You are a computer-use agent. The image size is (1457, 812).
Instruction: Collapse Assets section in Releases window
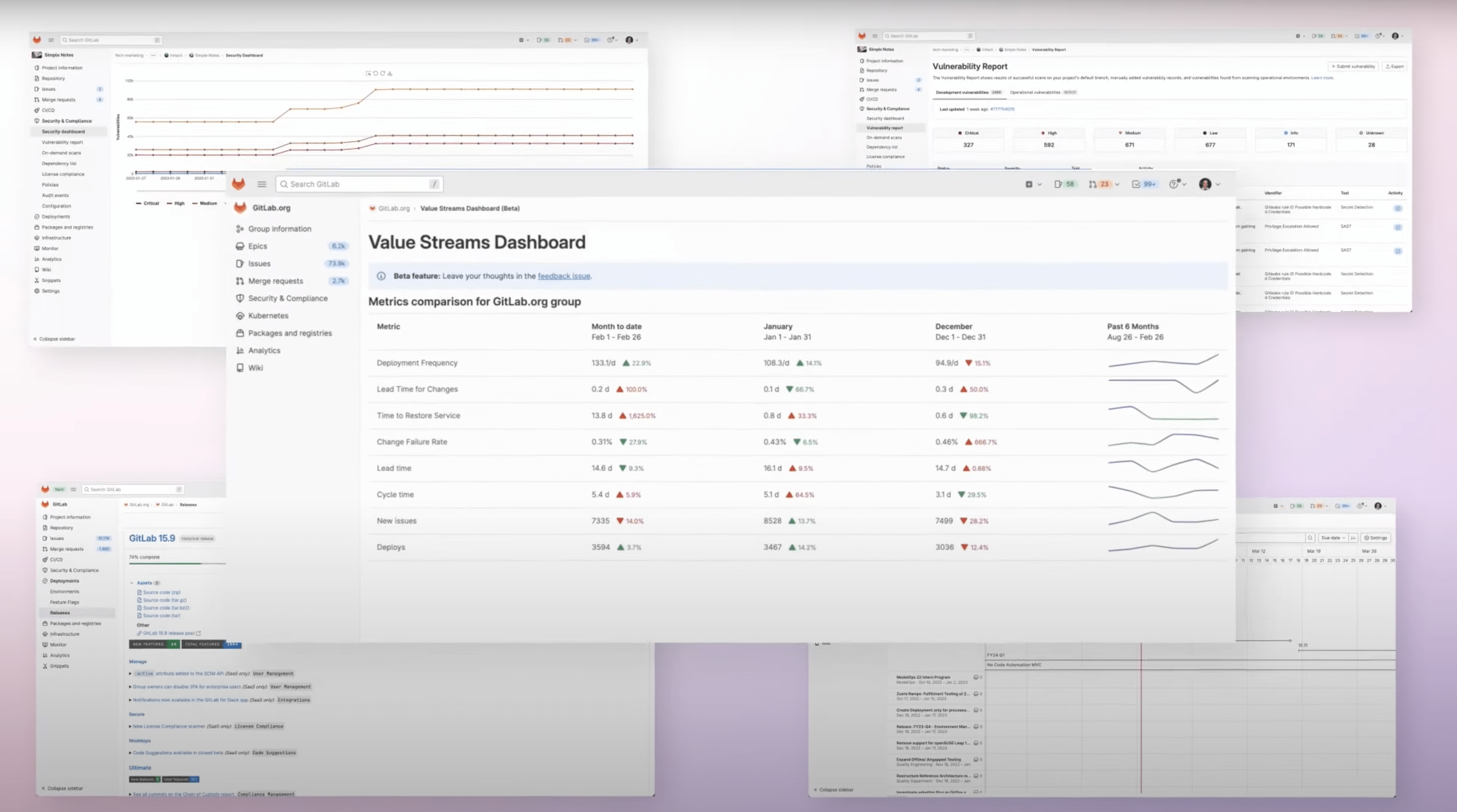tap(132, 583)
